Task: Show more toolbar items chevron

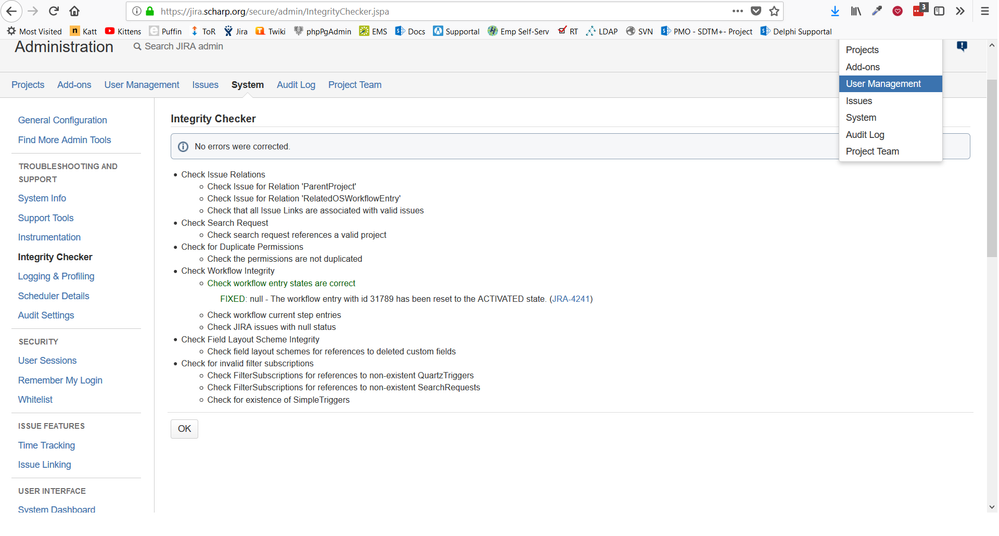Action: [x=959, y=11]
